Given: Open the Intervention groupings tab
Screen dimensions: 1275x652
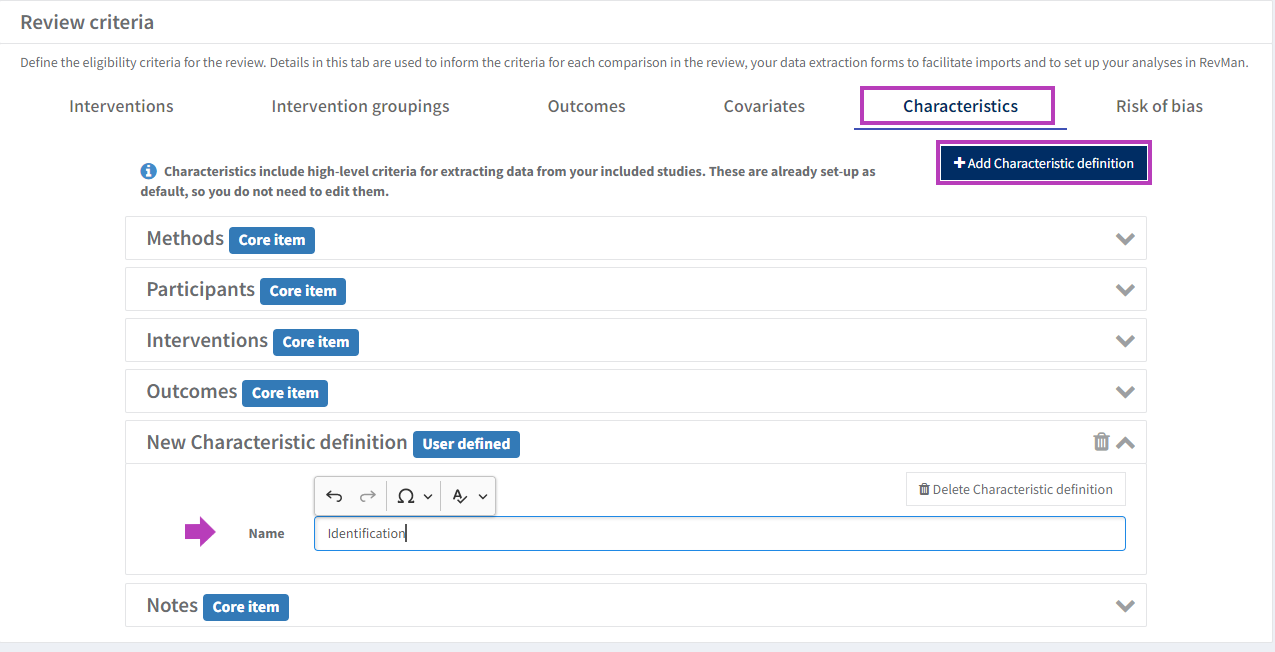Looking at the screenshot, I should coord(360,106).
